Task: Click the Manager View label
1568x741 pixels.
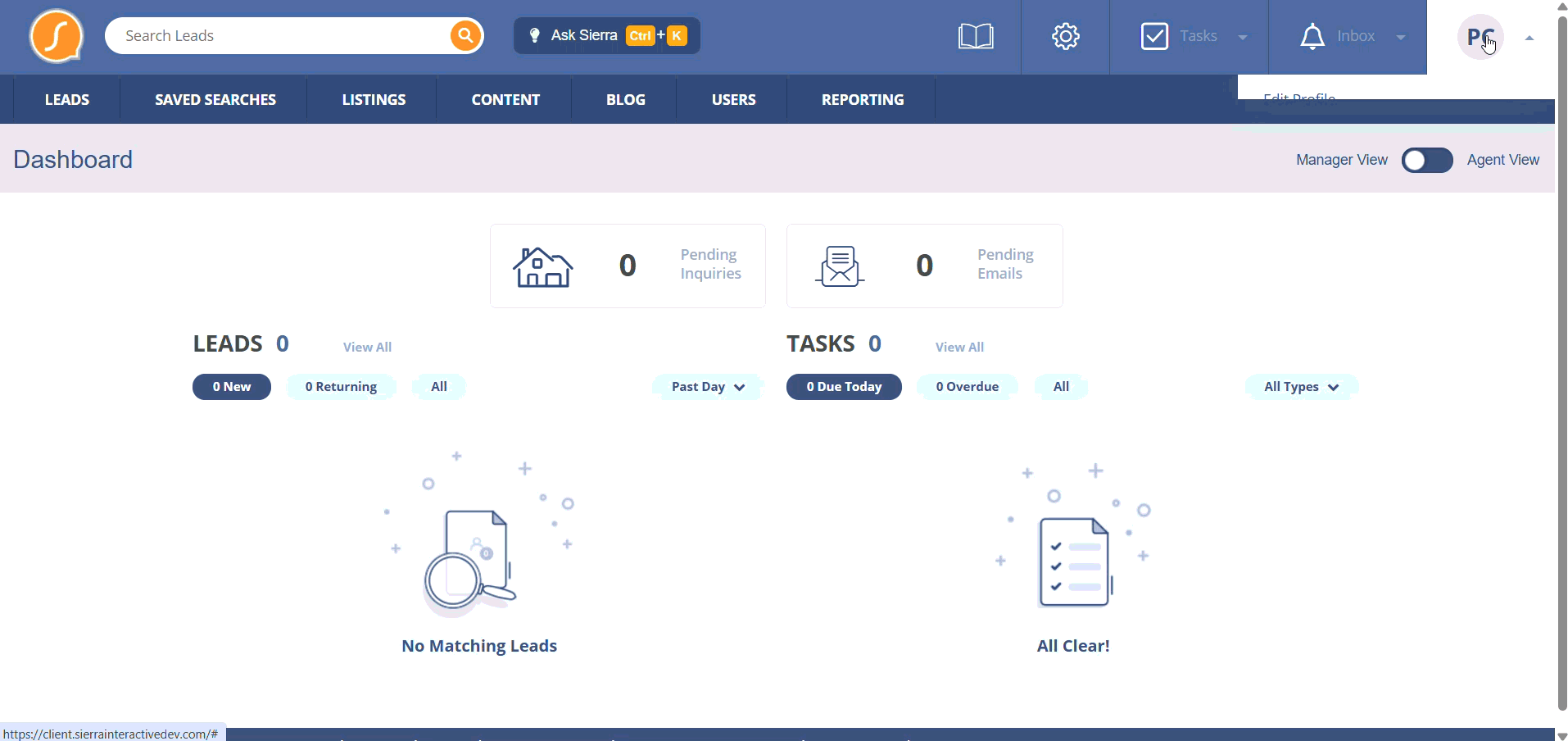Action: click(1341, 160)
